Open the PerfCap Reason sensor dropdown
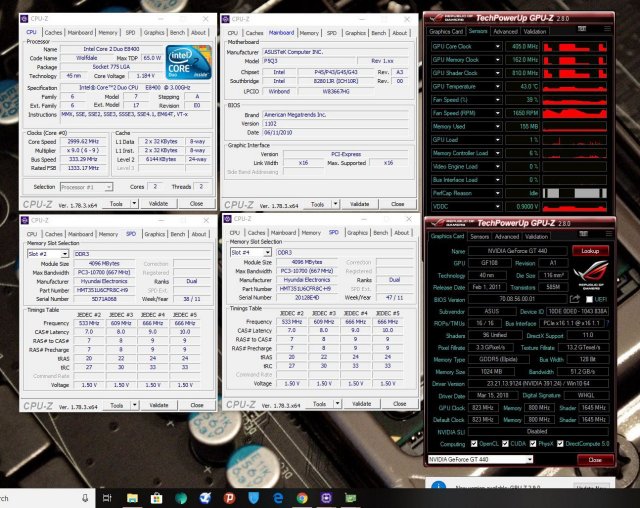 click(x=498, y=193)
